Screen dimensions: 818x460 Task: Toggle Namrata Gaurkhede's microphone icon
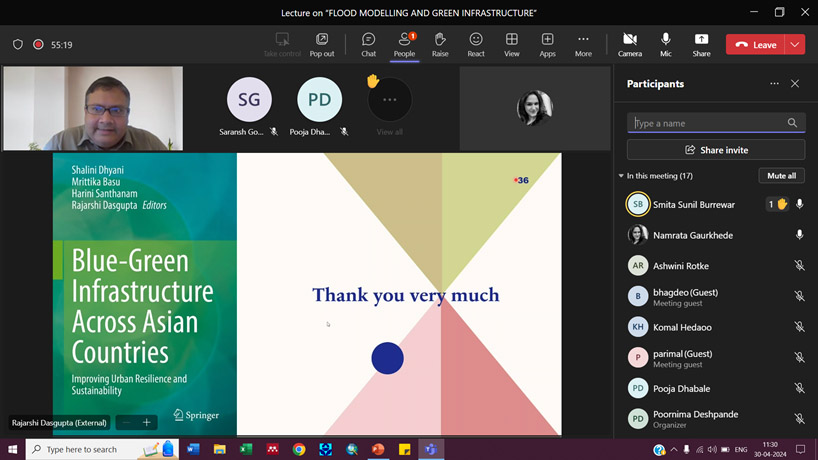pyautogui.click(x=799, y=235)
